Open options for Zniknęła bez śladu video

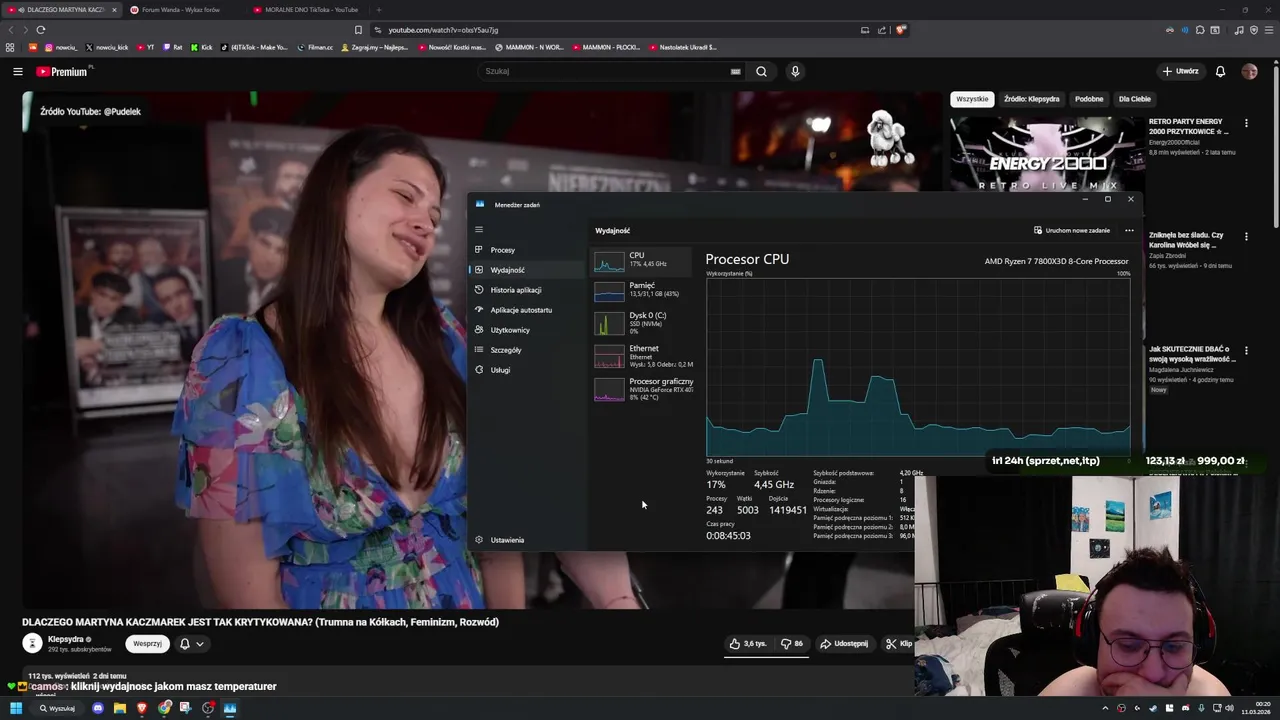click(x=1246, y=237)
